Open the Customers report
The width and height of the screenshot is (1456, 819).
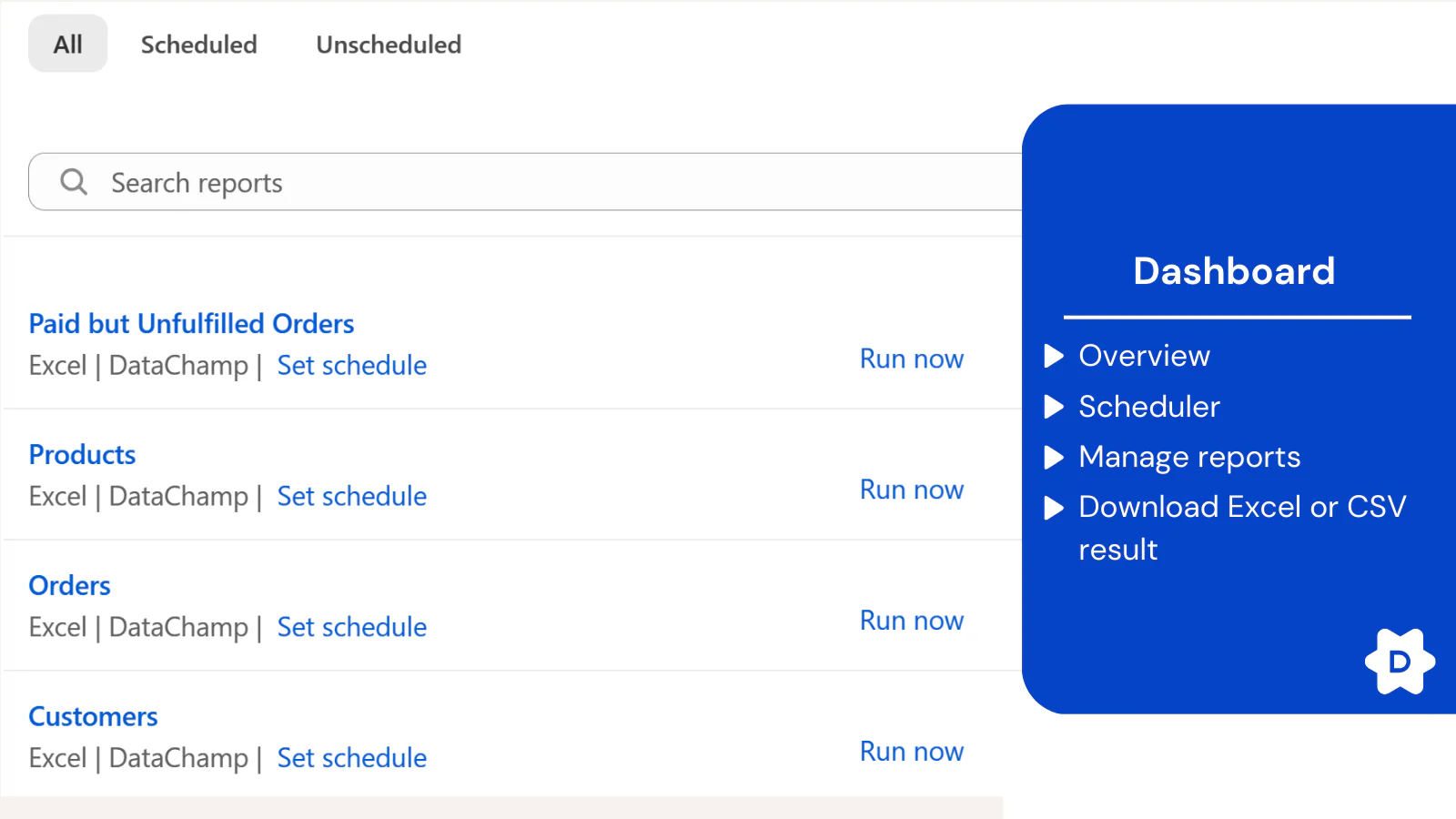click(93, 717)
